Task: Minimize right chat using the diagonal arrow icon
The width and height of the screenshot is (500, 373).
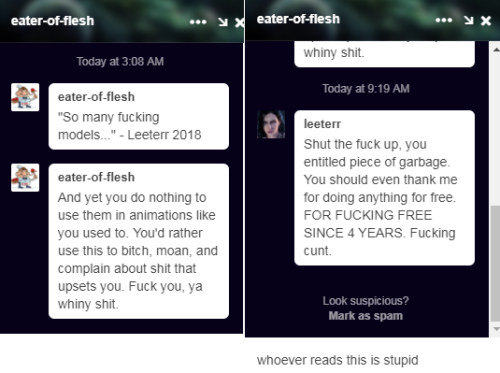Action: click(x=469, y=20)
